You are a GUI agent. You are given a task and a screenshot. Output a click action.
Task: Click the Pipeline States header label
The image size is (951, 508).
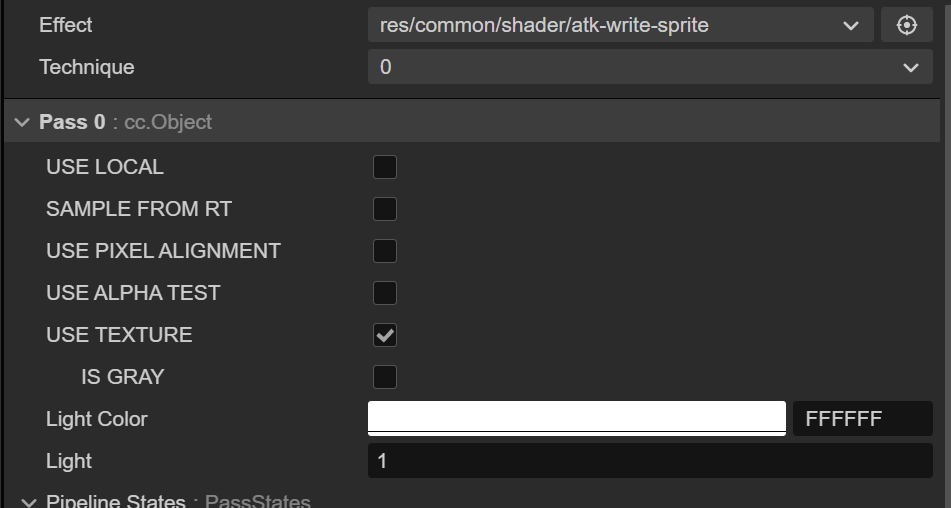click(x=116, y=501)
